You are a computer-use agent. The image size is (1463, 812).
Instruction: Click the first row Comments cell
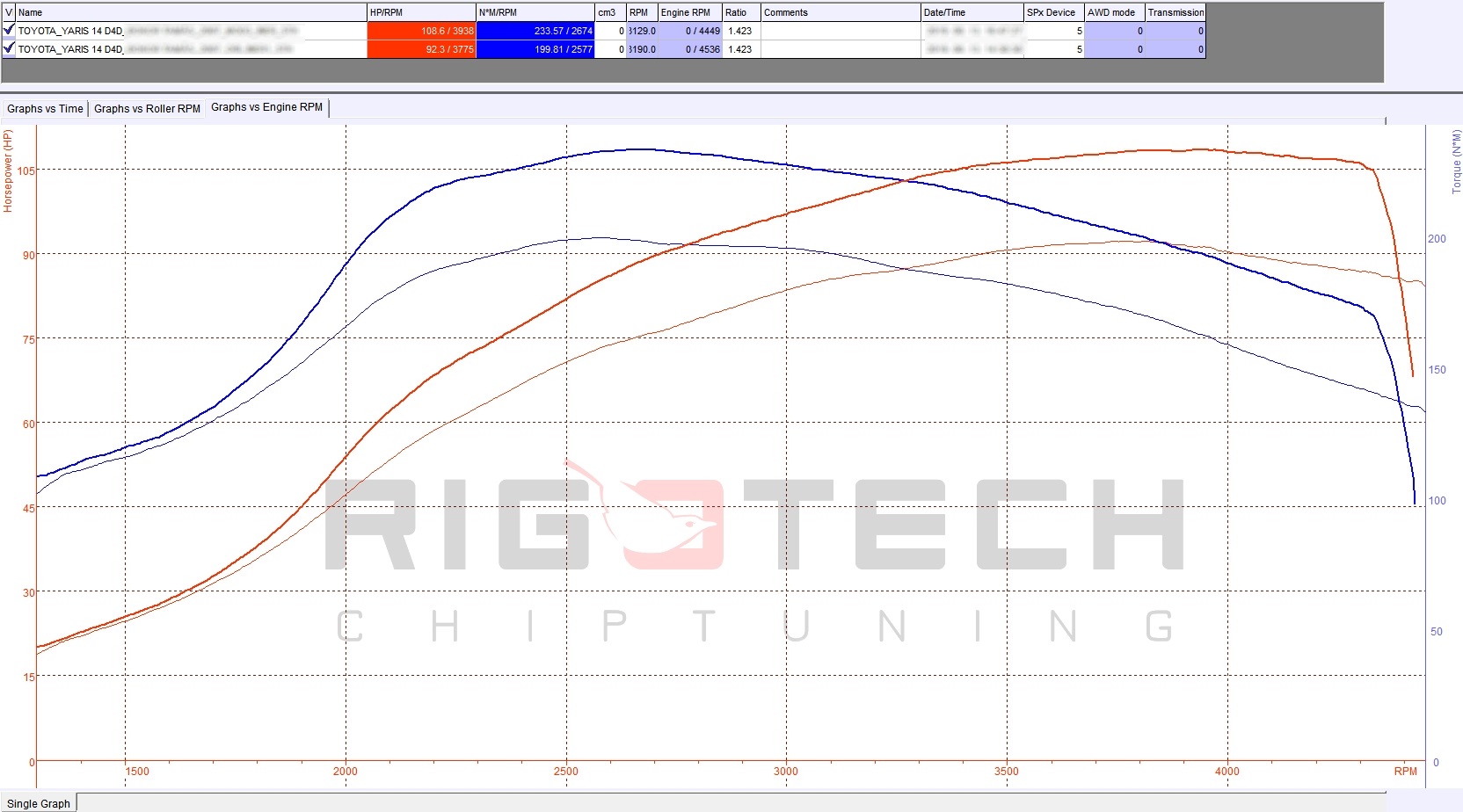(x=841, y=31)
